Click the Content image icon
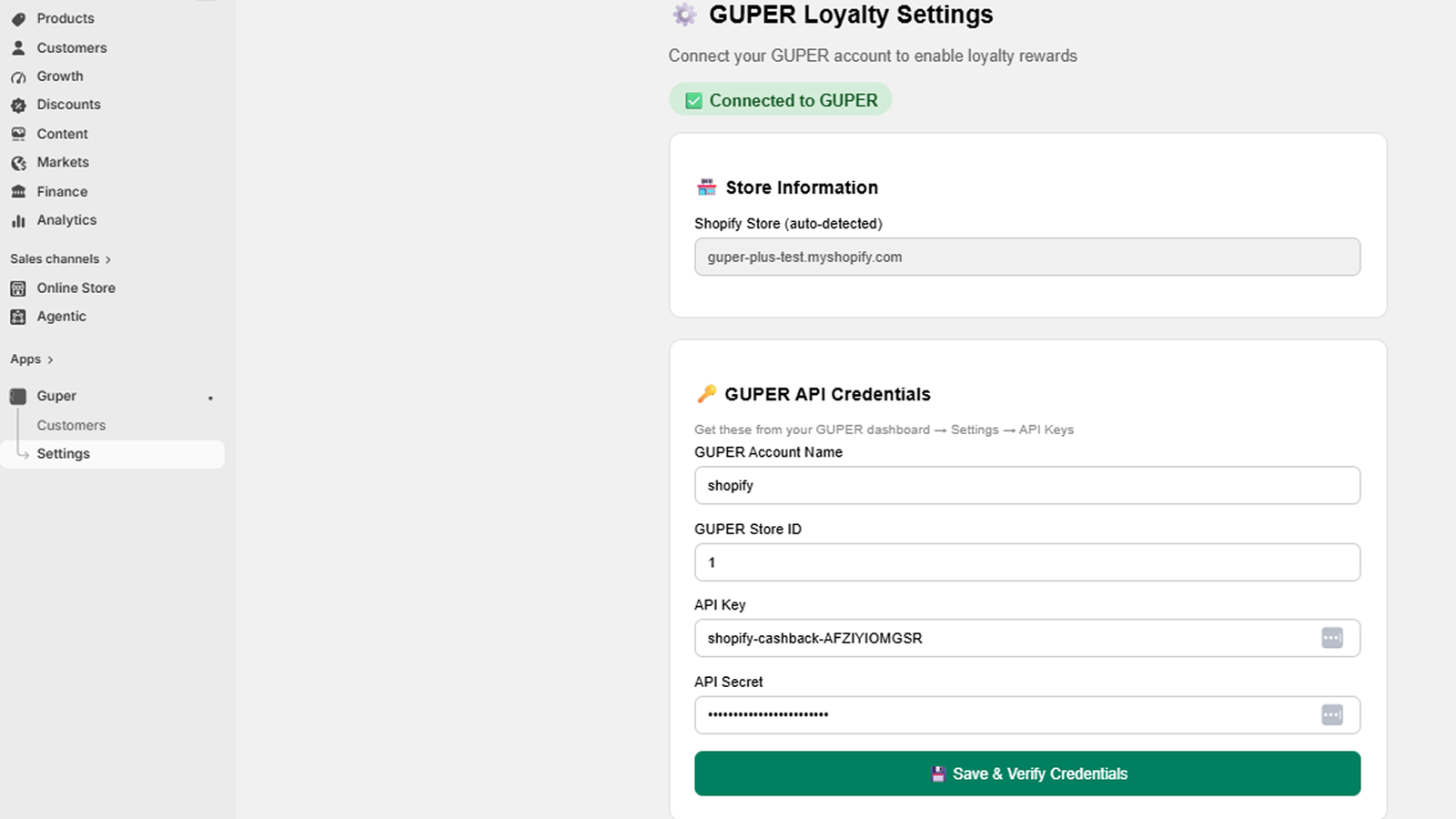This screenshot has height=819, width=1456. (18, 134)
